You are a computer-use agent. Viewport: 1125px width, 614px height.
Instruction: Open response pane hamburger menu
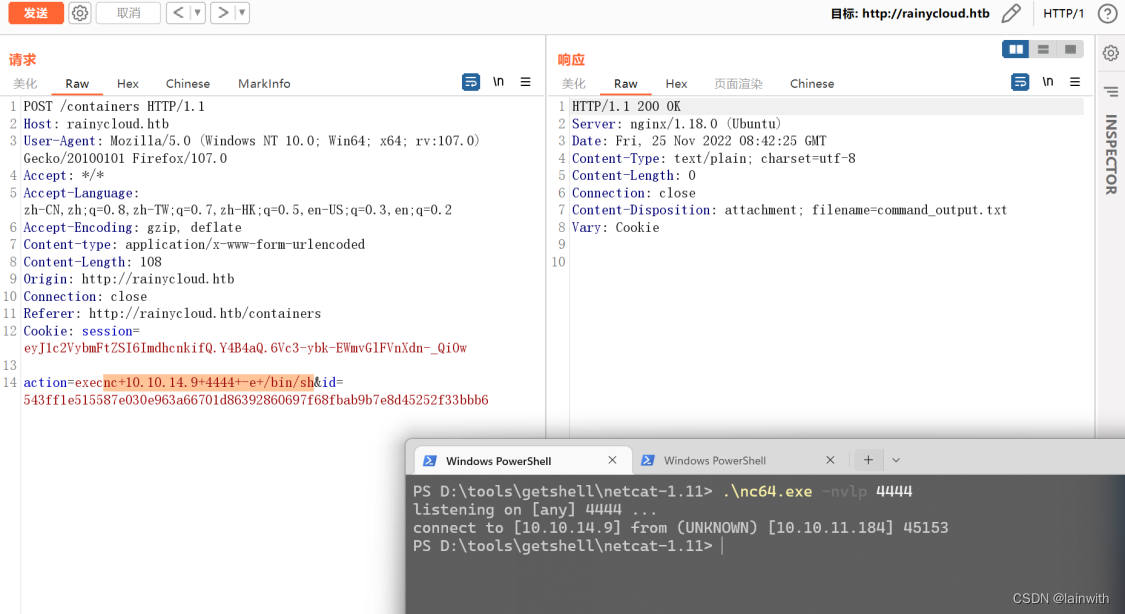tap(1075, 82)
